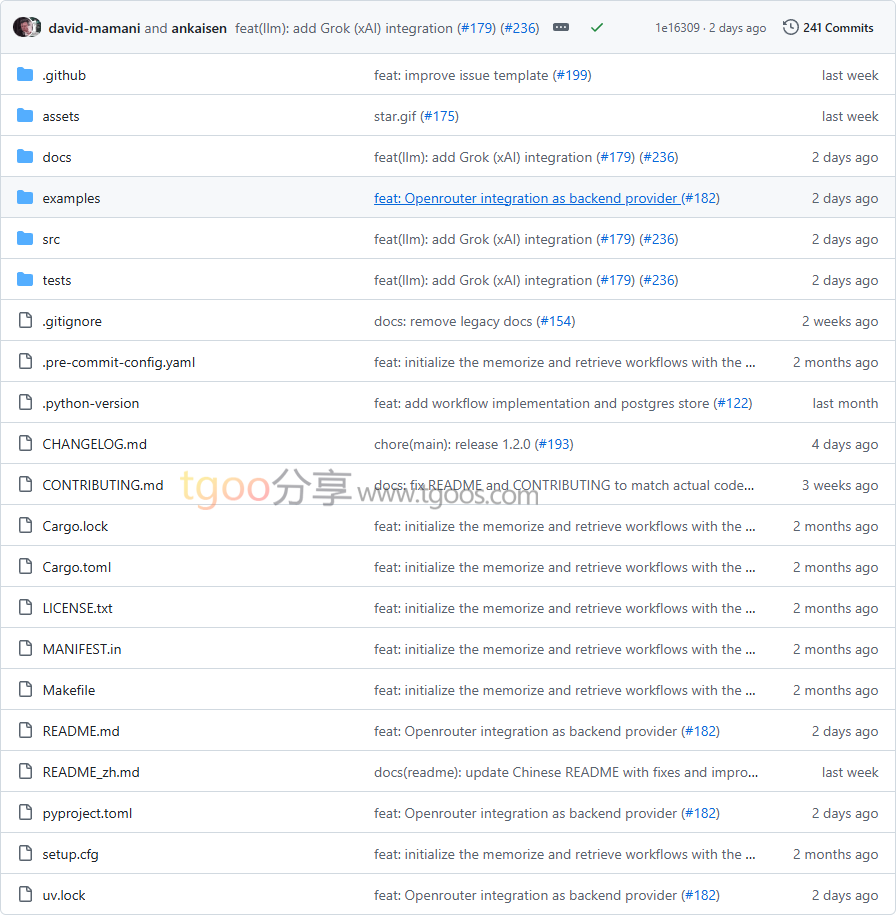896x915 pixels.
Task: Click the file icon beside Makefile
Action: coord(25,690)
